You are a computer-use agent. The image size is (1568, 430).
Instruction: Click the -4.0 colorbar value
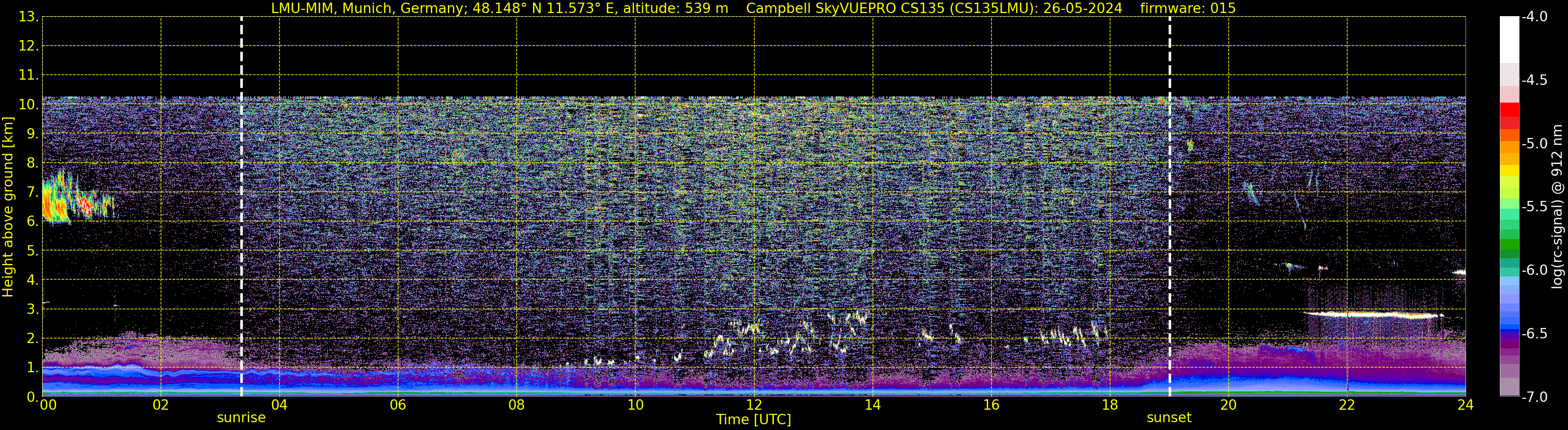pyautogui.click(x=1534, y=17)
